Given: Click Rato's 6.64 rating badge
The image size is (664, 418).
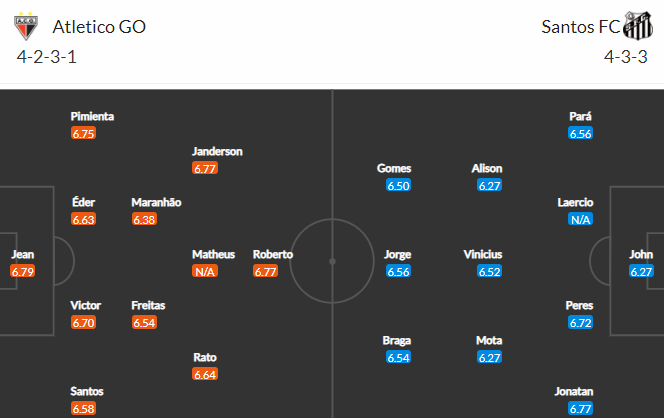Looking at the screenshot, I should click(x=205, y=374).
